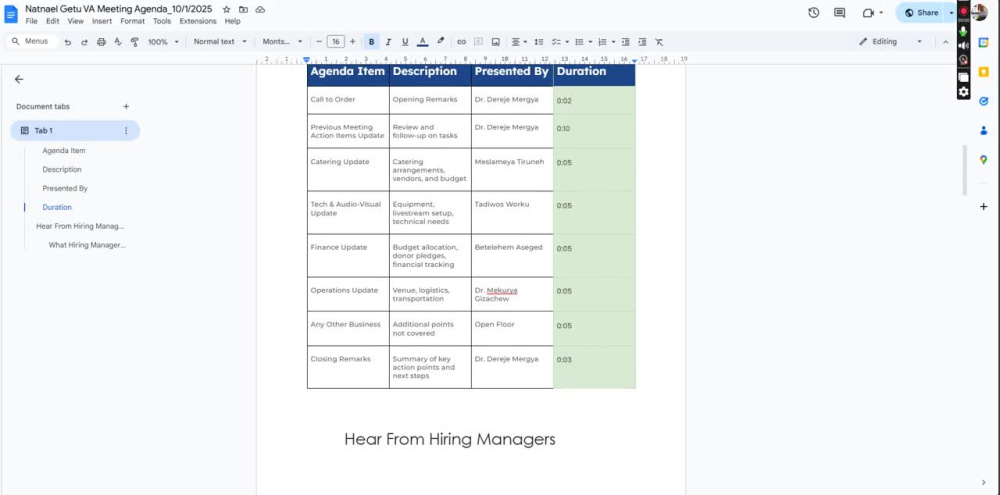Open highlight color picker
This screenshot has width=1000, height=495.
440,41
